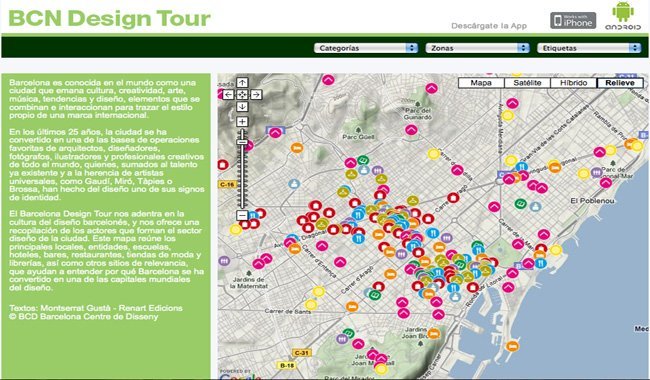Click the map zoom slider handle

[242, 143]
